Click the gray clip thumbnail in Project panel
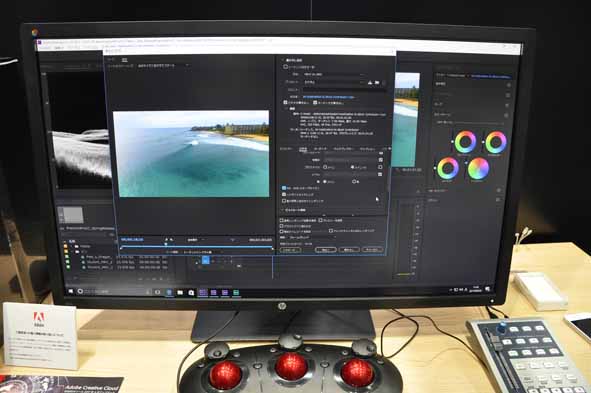The width and height of the screenshot is (591, 393). tap(72, 215)
